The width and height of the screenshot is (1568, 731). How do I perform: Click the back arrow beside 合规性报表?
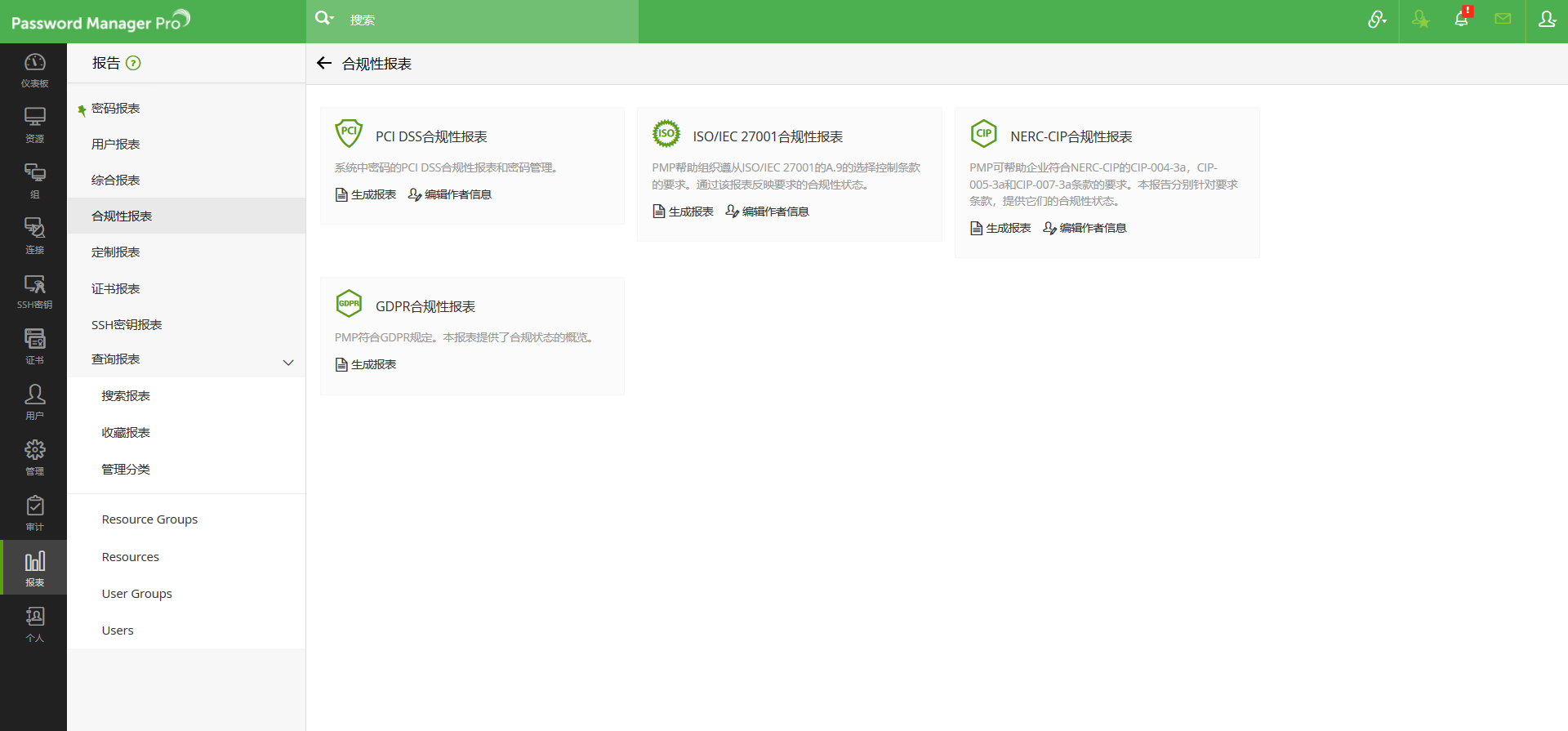pos(324,64)
